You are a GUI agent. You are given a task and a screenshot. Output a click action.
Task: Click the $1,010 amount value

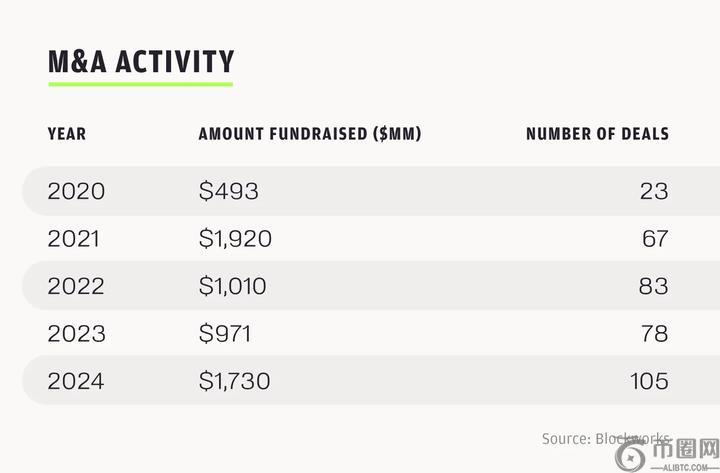point(233,286)
